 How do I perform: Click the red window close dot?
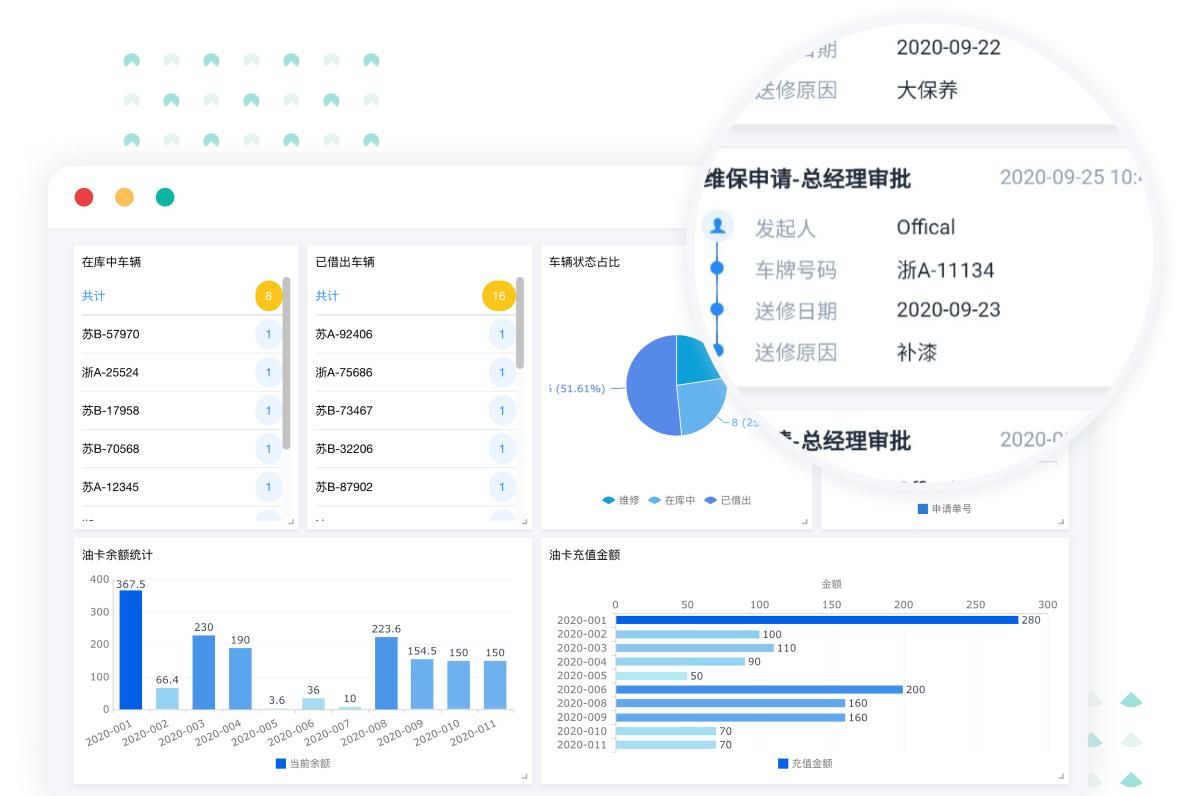(84, 197)
